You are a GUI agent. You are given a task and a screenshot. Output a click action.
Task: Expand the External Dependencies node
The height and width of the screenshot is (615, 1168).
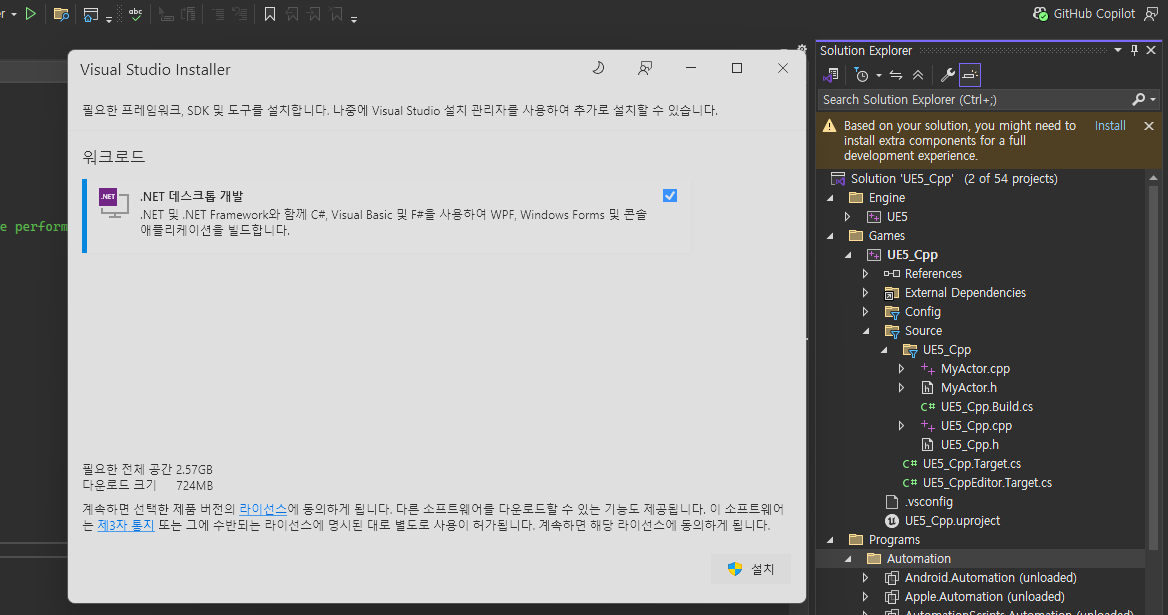coord(866,293)
